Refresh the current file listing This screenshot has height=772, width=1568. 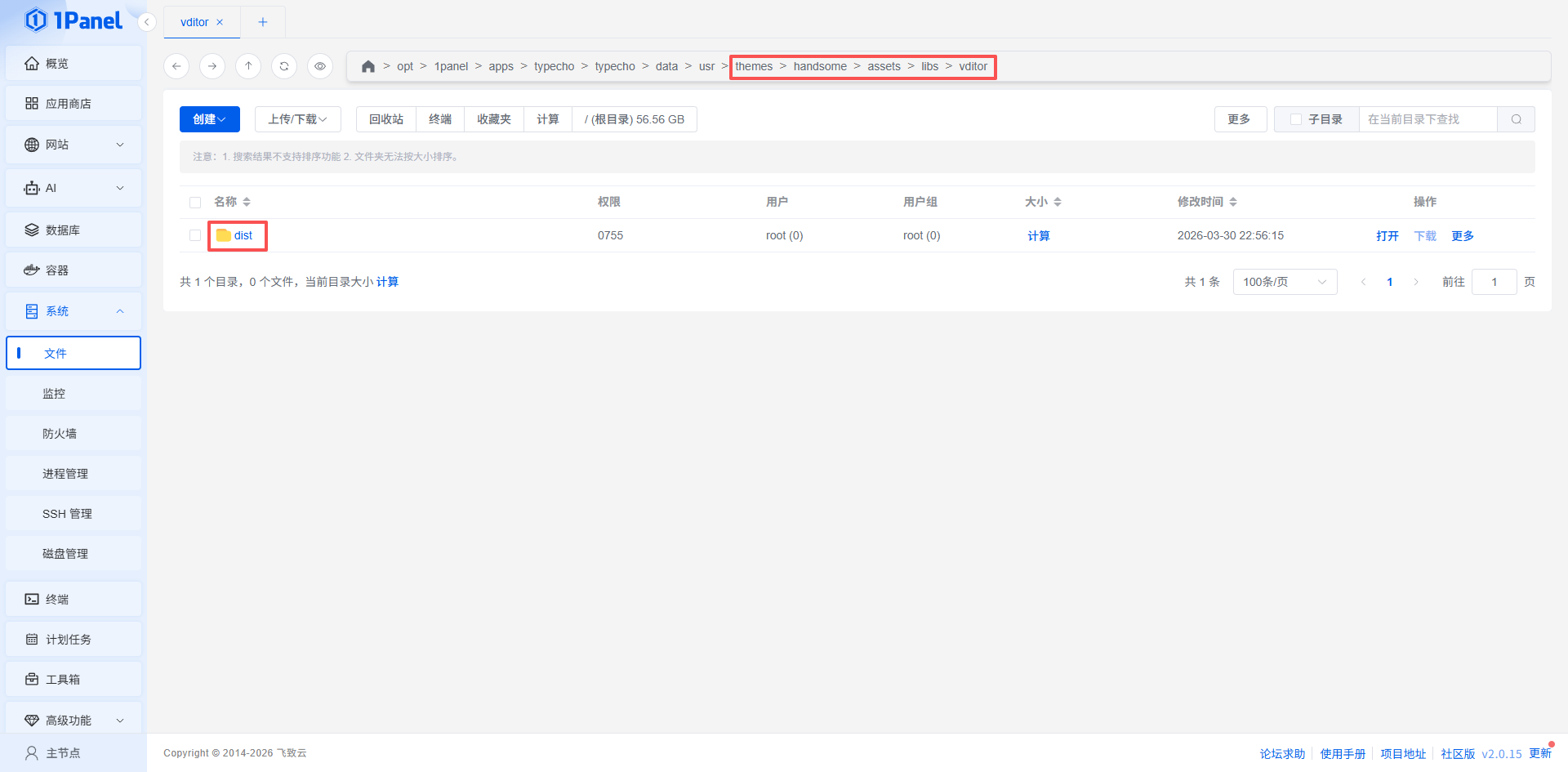(x=284, y=66)
